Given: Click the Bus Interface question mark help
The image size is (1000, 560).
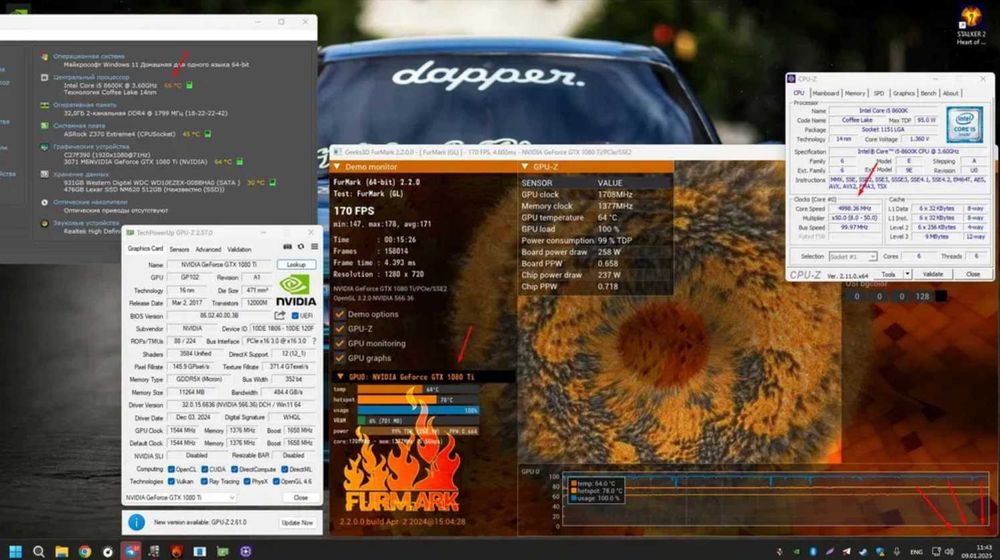Looking at the screenshot, I should click(314, 341).
